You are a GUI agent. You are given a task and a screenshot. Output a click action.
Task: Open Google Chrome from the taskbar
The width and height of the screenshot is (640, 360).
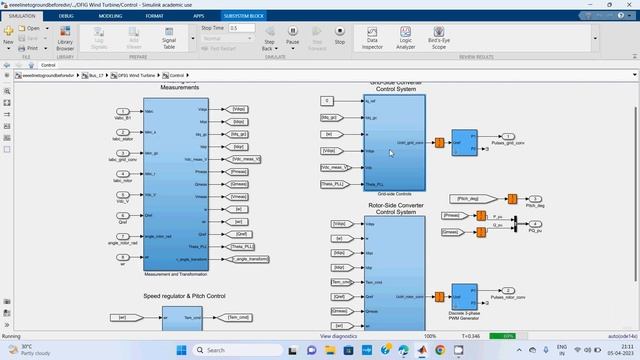[x=440, y=350]
